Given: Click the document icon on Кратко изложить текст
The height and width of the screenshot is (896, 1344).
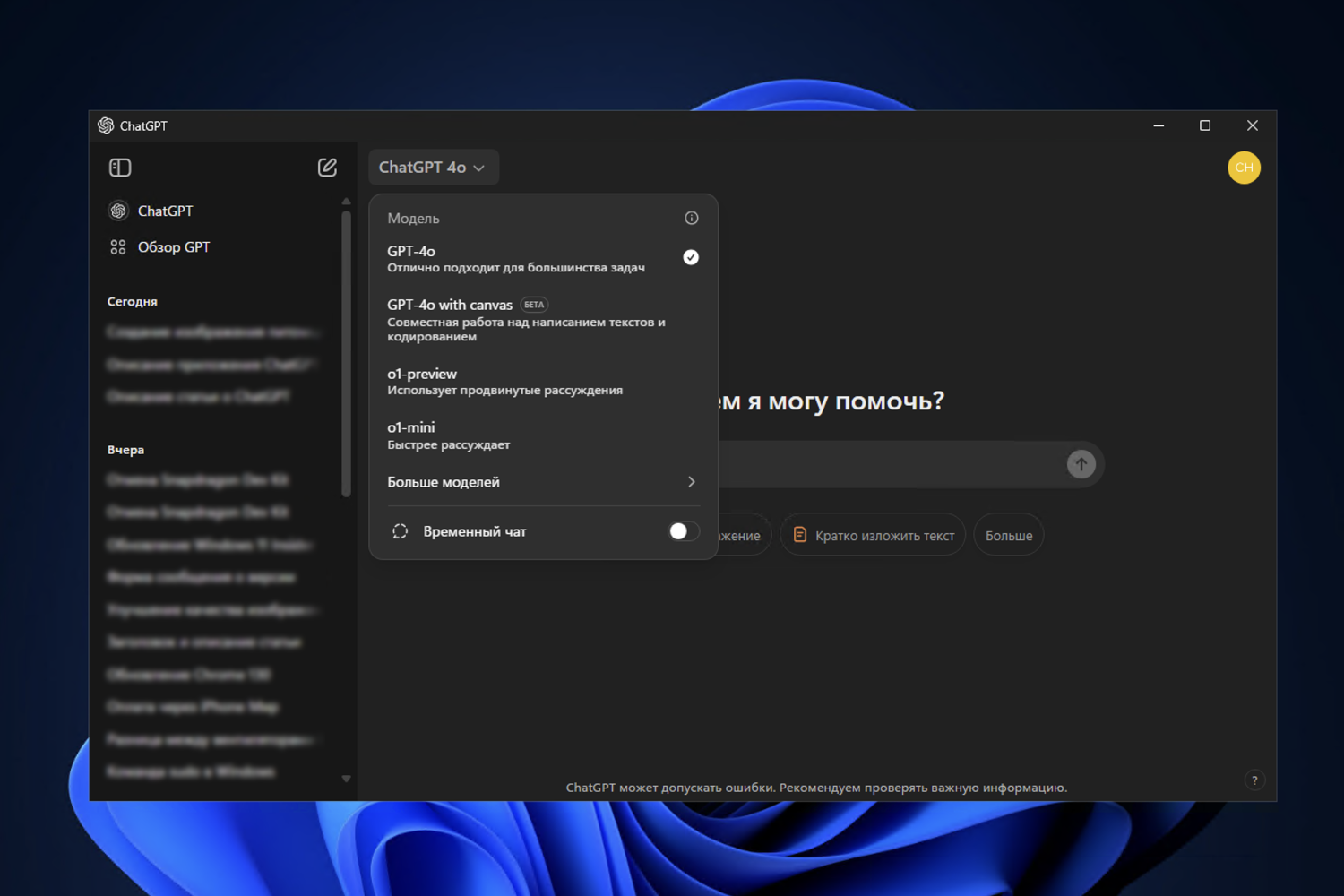Looking at the screenshot, I should (800, 535).
